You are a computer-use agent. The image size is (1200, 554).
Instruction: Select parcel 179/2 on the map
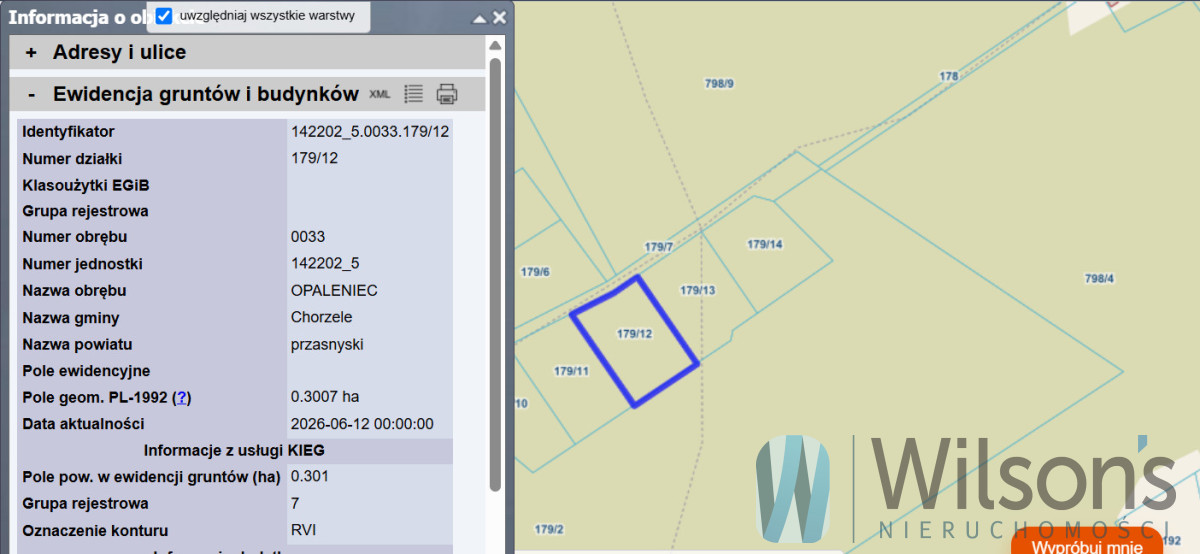[549, 529]
